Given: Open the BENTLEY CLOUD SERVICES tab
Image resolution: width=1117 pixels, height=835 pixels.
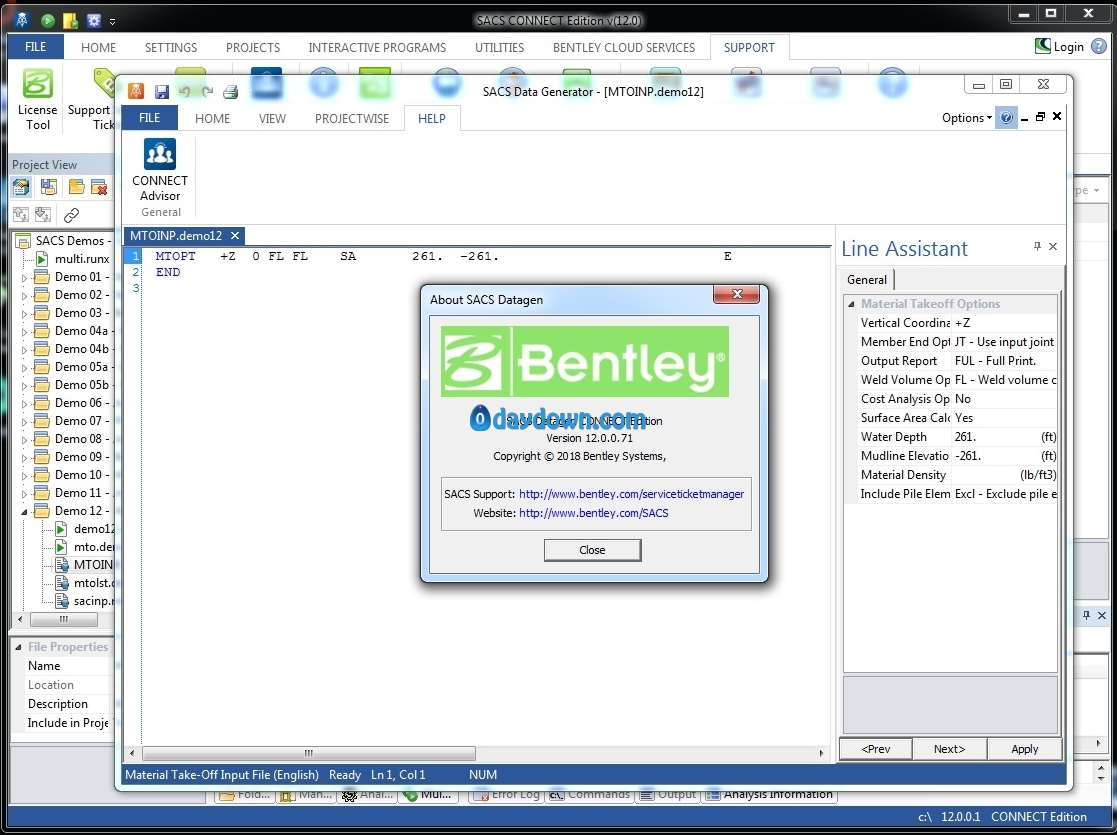Looking at the screenshot, I should coord(624,47).
